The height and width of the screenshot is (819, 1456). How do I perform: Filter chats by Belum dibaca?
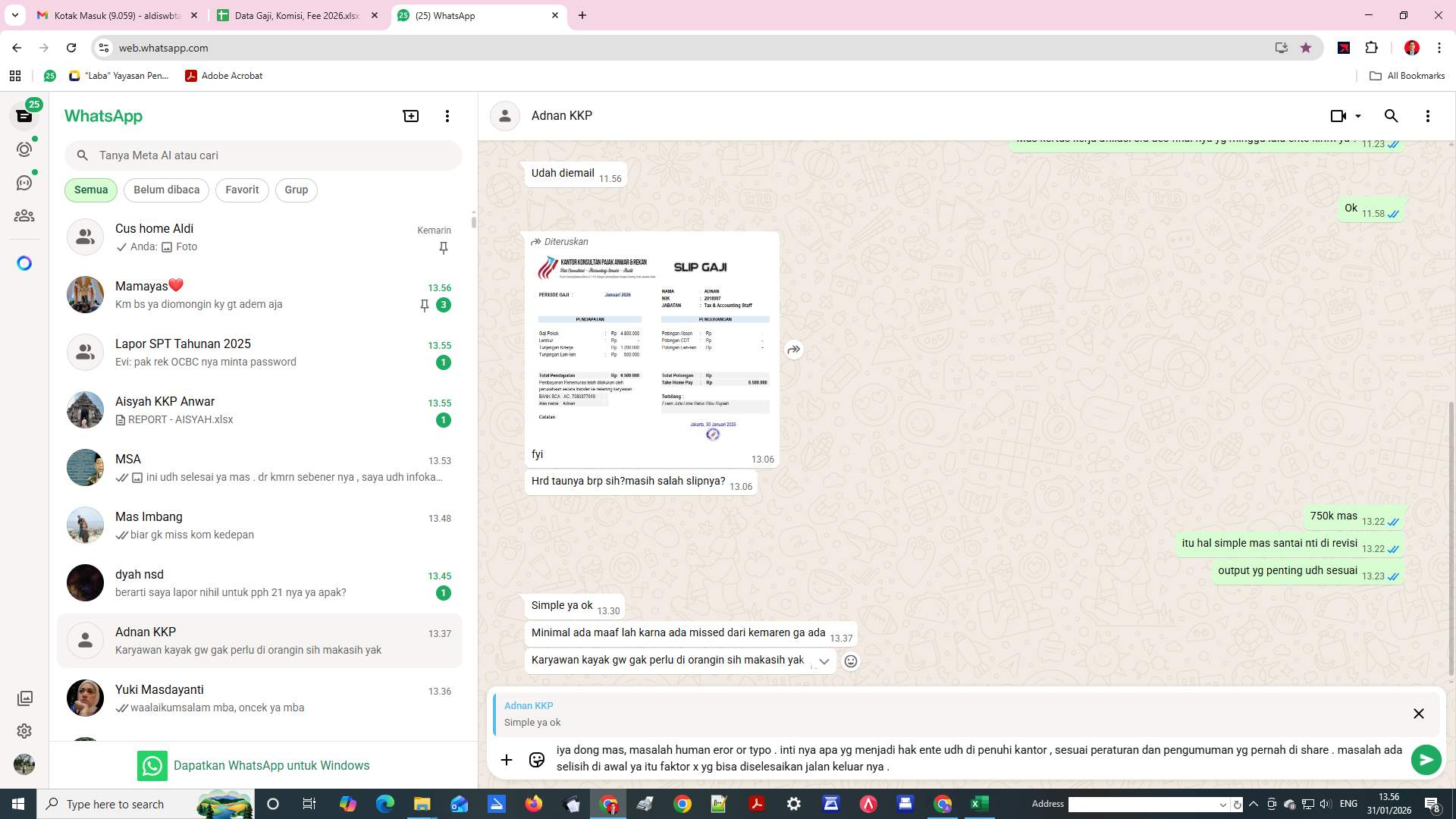tap(166, 190)
